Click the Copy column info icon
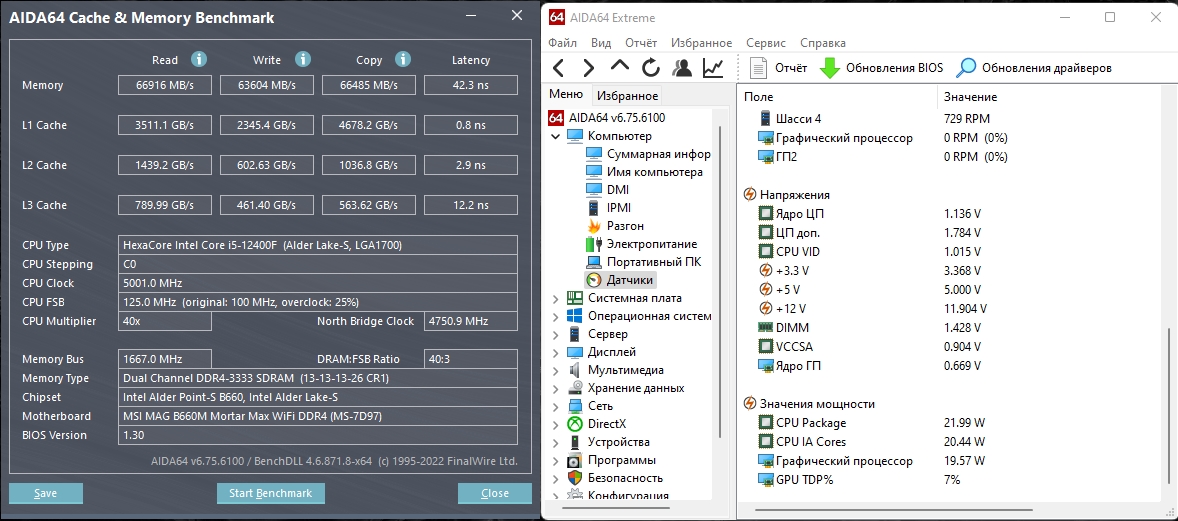 click(x=403, y=59)
